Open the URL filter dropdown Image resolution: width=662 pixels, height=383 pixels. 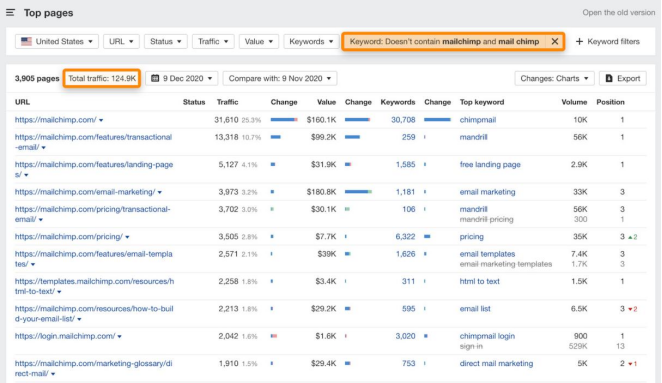[x=121, y=41]
